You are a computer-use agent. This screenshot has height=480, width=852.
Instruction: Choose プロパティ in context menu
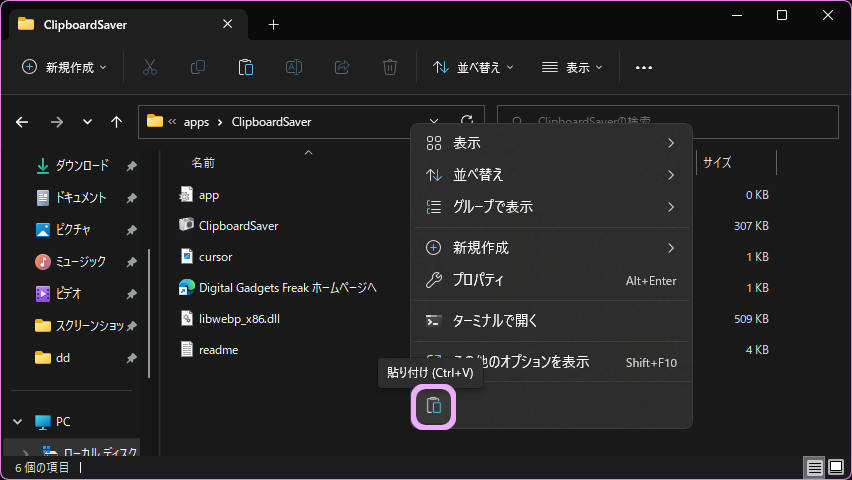(x=552, y=280)
